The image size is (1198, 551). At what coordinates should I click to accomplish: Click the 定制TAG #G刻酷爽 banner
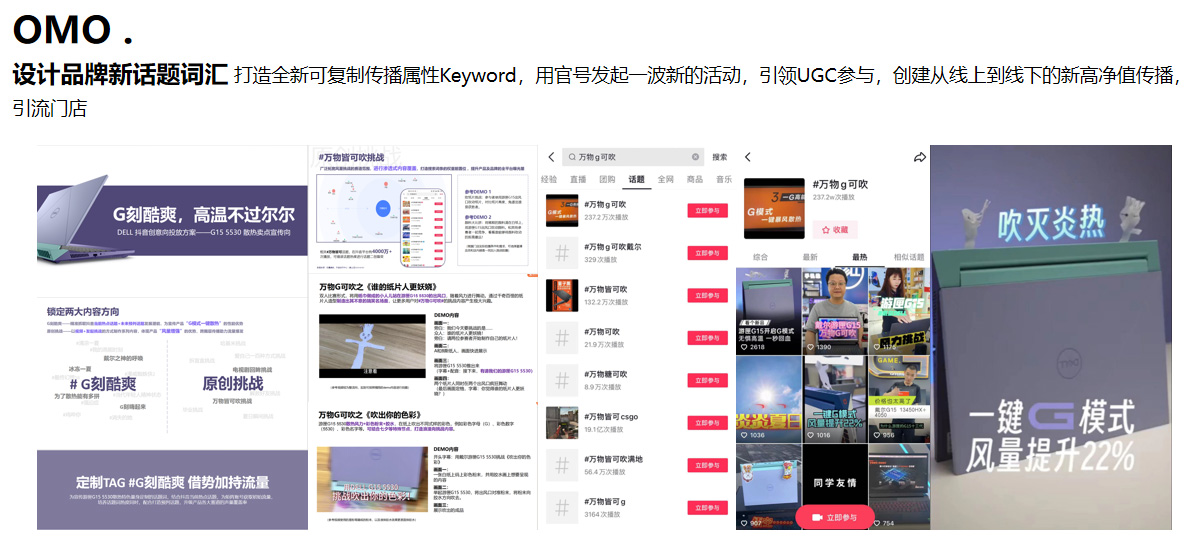pos(172,490)
